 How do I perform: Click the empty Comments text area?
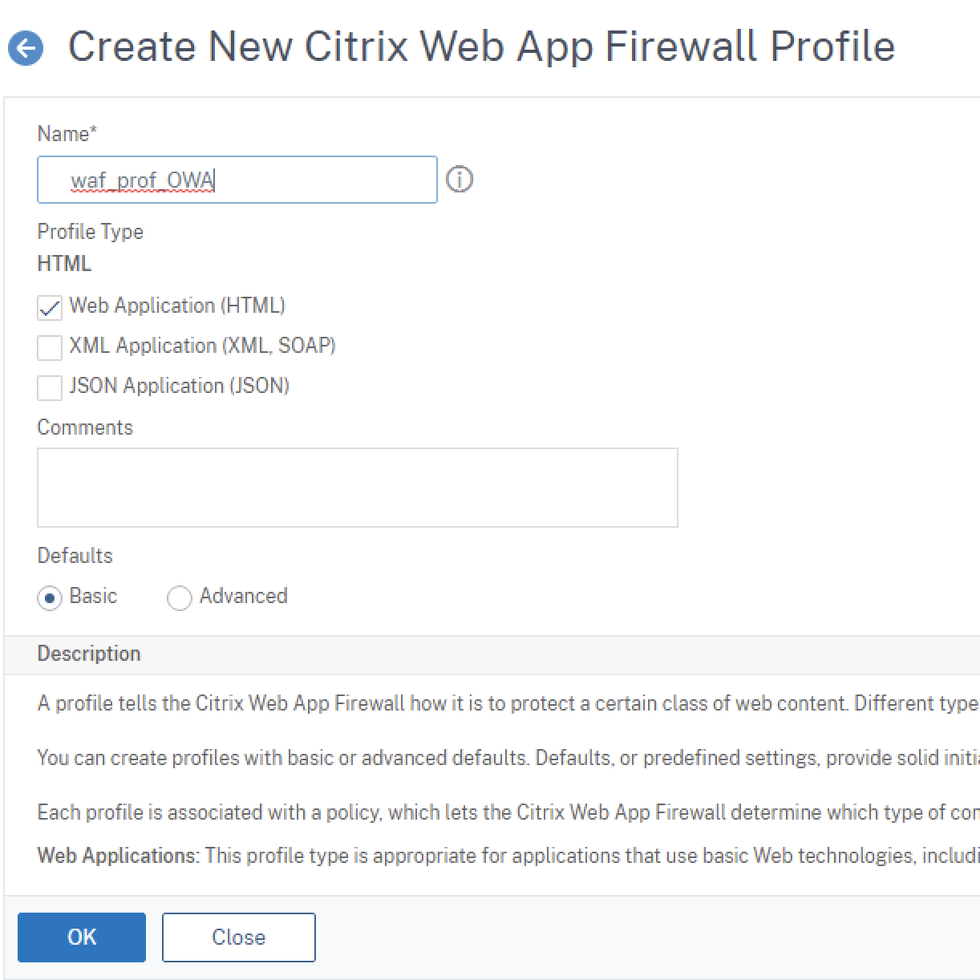click(x=357, y=487)
